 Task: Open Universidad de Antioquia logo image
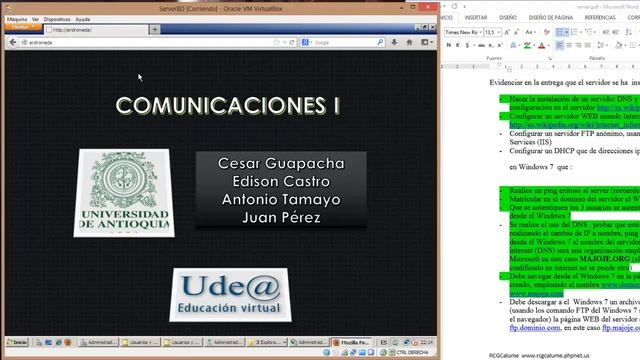pos(124,193)
